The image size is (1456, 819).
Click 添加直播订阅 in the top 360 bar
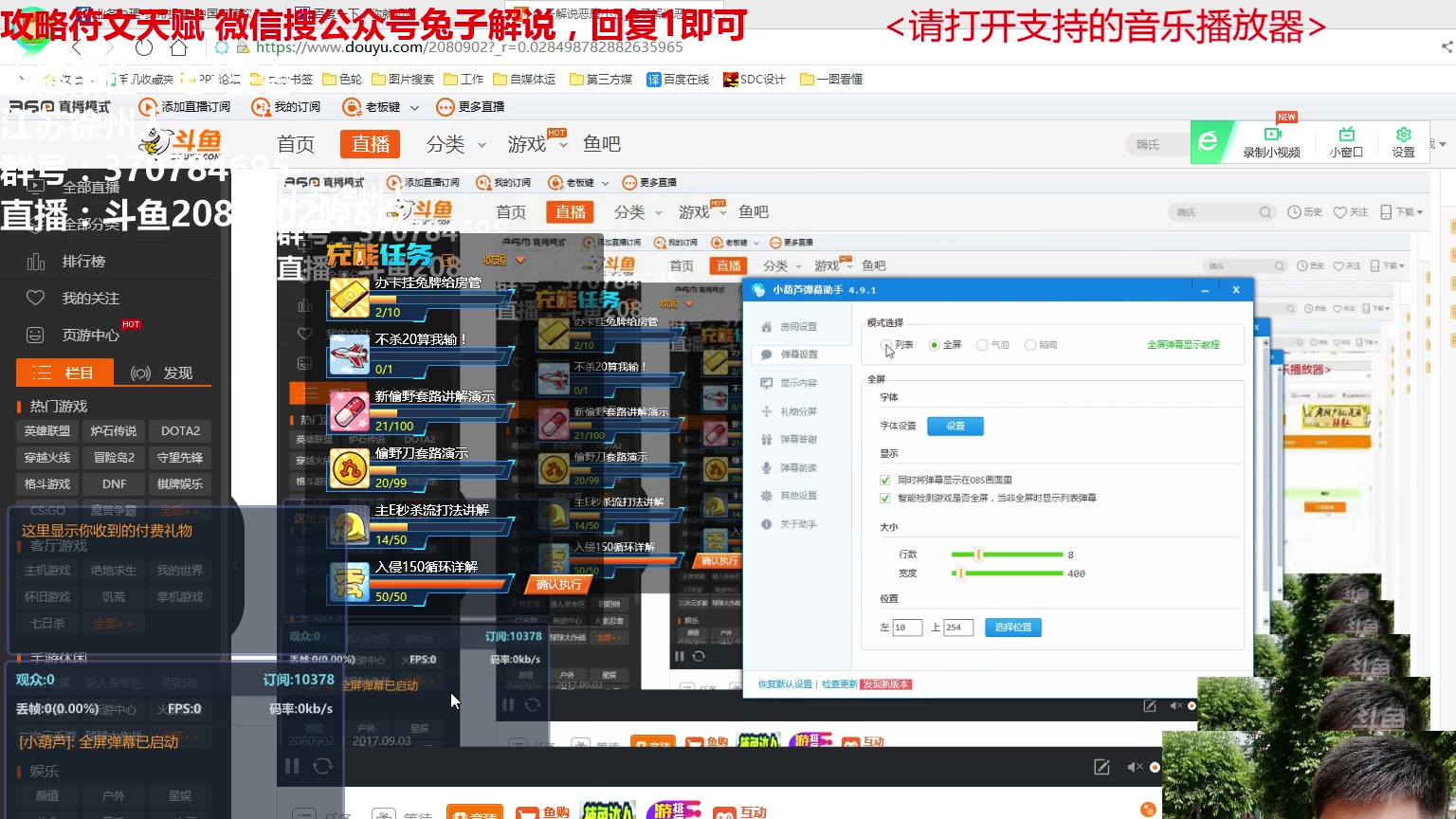[185, 107]
